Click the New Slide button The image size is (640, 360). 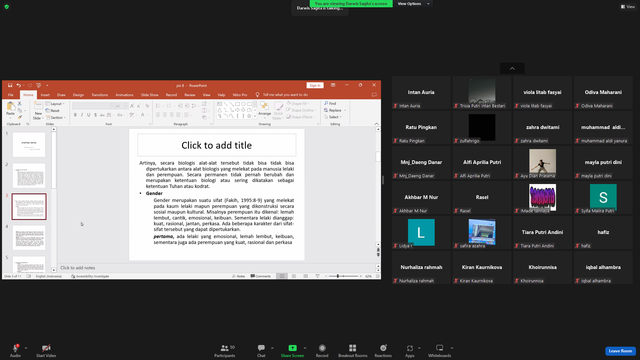38,111
